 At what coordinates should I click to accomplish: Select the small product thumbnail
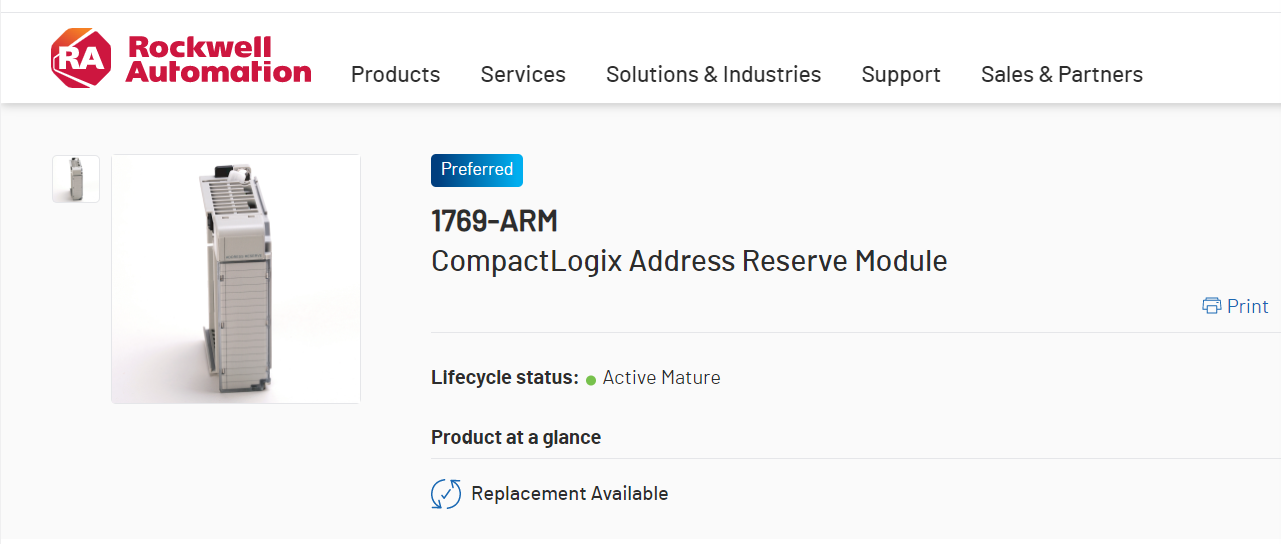[76, 179]
